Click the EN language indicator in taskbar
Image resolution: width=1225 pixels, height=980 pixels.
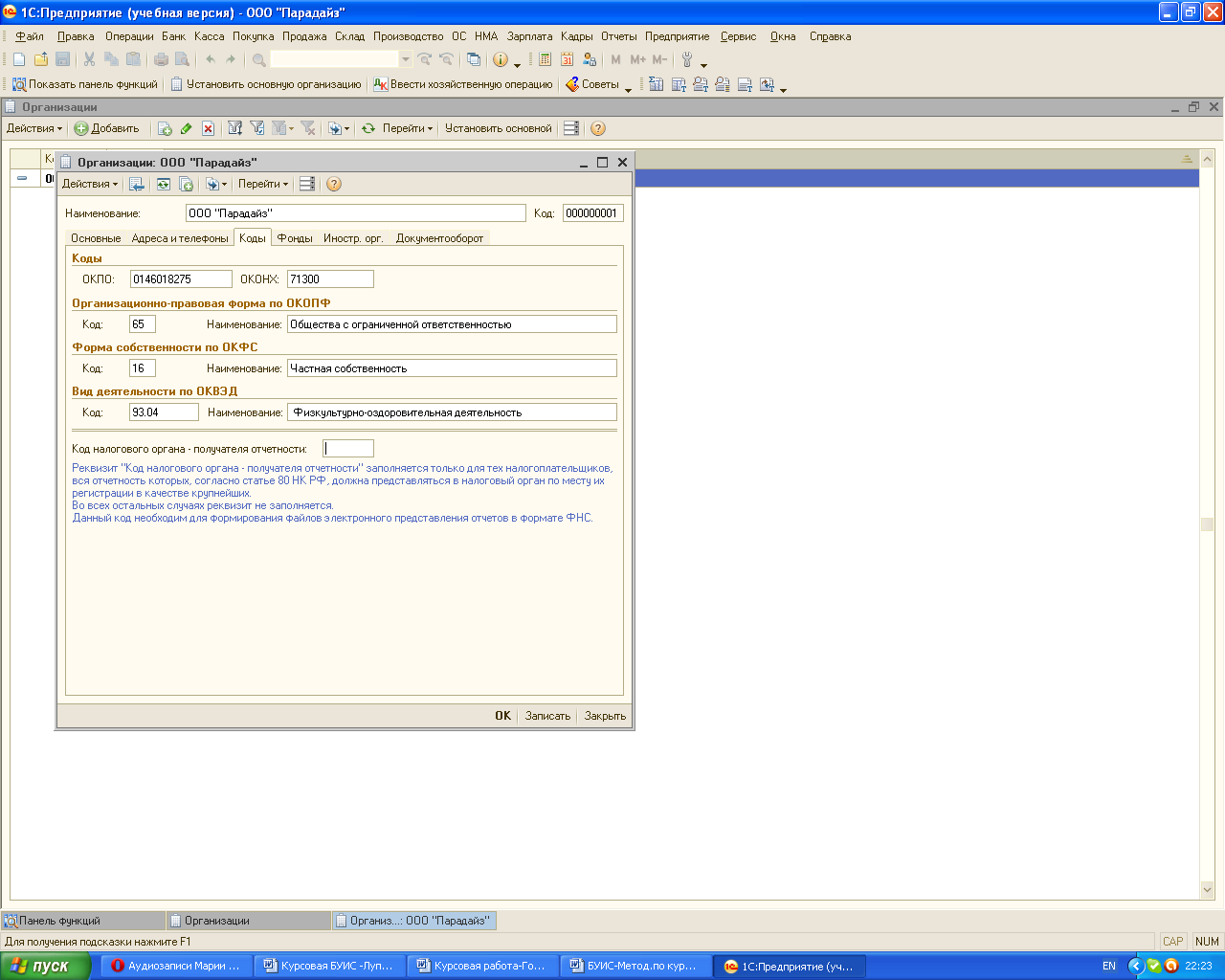(1109, 967)
